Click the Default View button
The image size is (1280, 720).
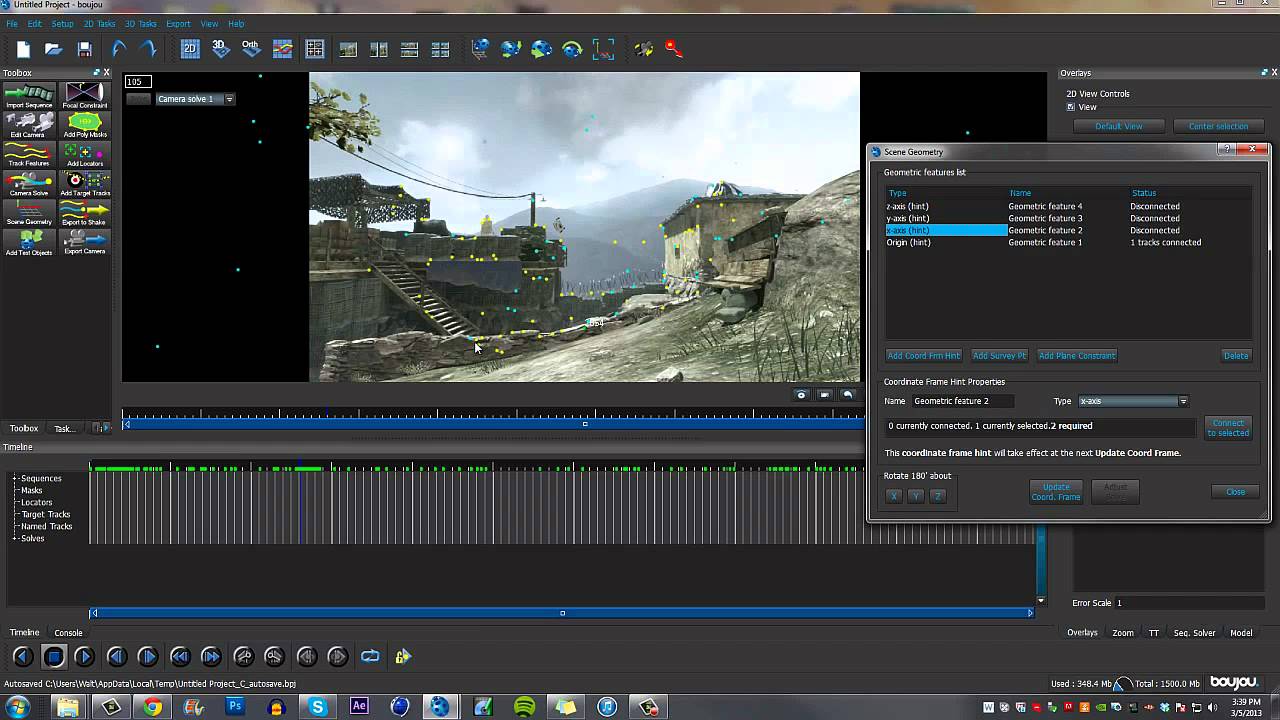pos(1119,126)
